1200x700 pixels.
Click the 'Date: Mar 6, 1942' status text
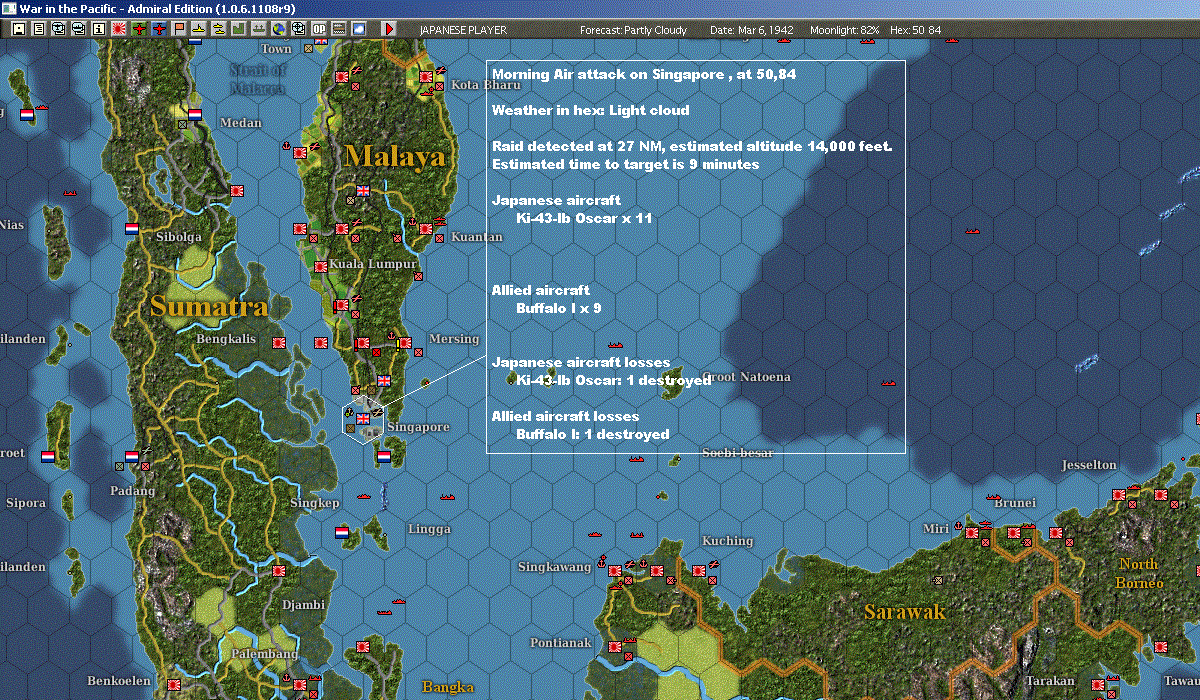[x=752, y=30]
